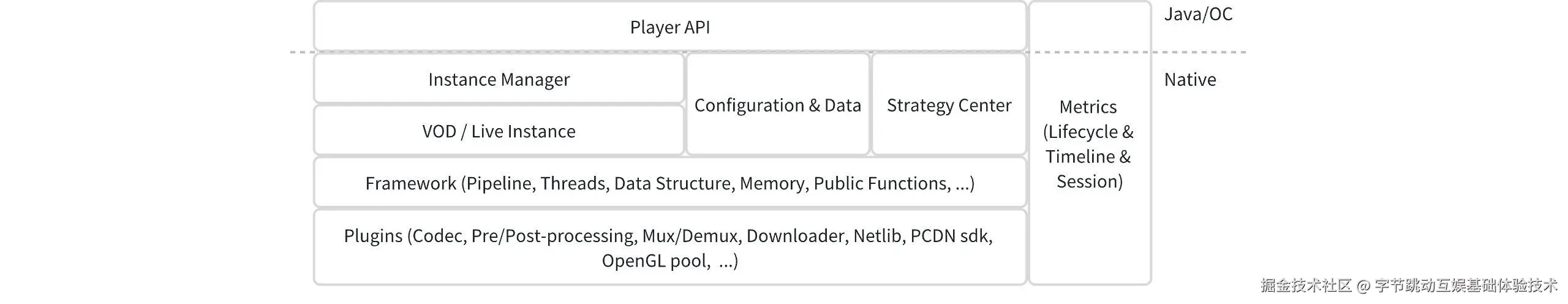This screenshot has width=1568, height=304.
Task: Click the 字节跳动互娱基础体验技术 author text
Action: [1466, 285]
